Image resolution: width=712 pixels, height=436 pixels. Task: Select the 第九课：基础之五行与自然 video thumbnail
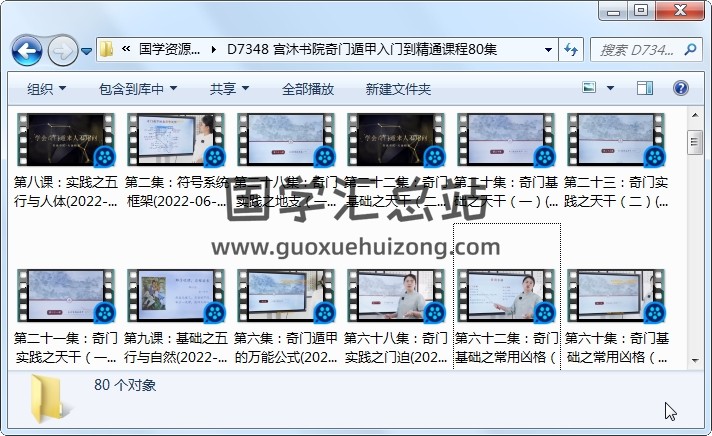tap(174, 296)
